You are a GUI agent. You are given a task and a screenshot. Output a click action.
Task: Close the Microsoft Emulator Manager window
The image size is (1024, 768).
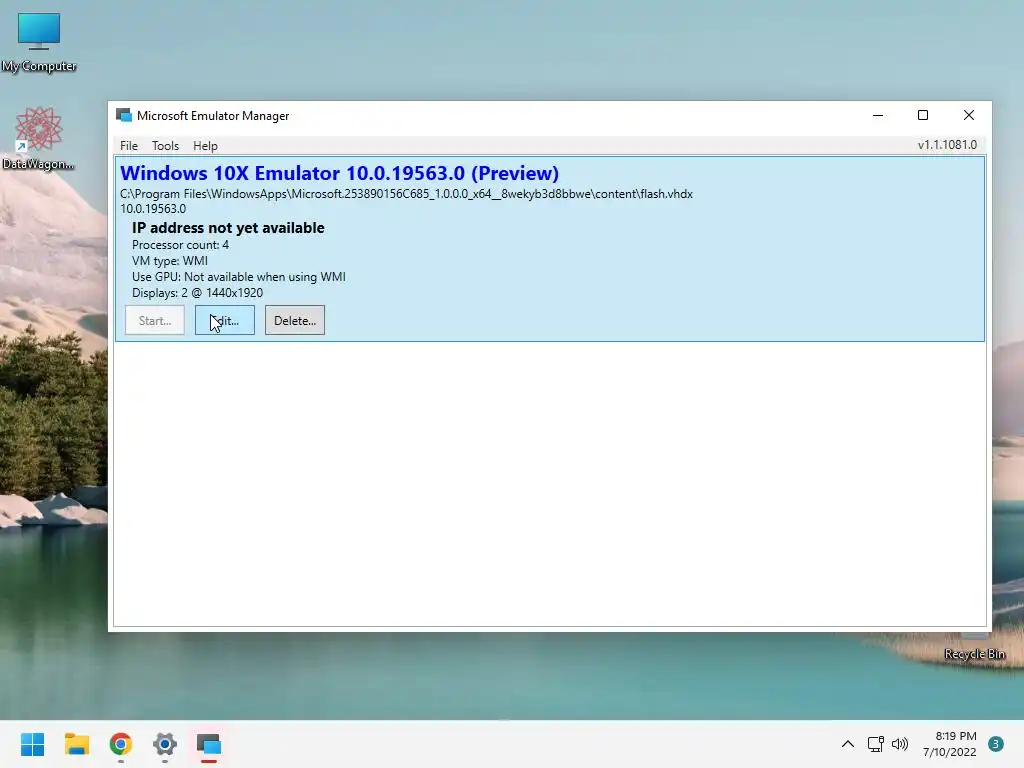(x=968, y=116)
